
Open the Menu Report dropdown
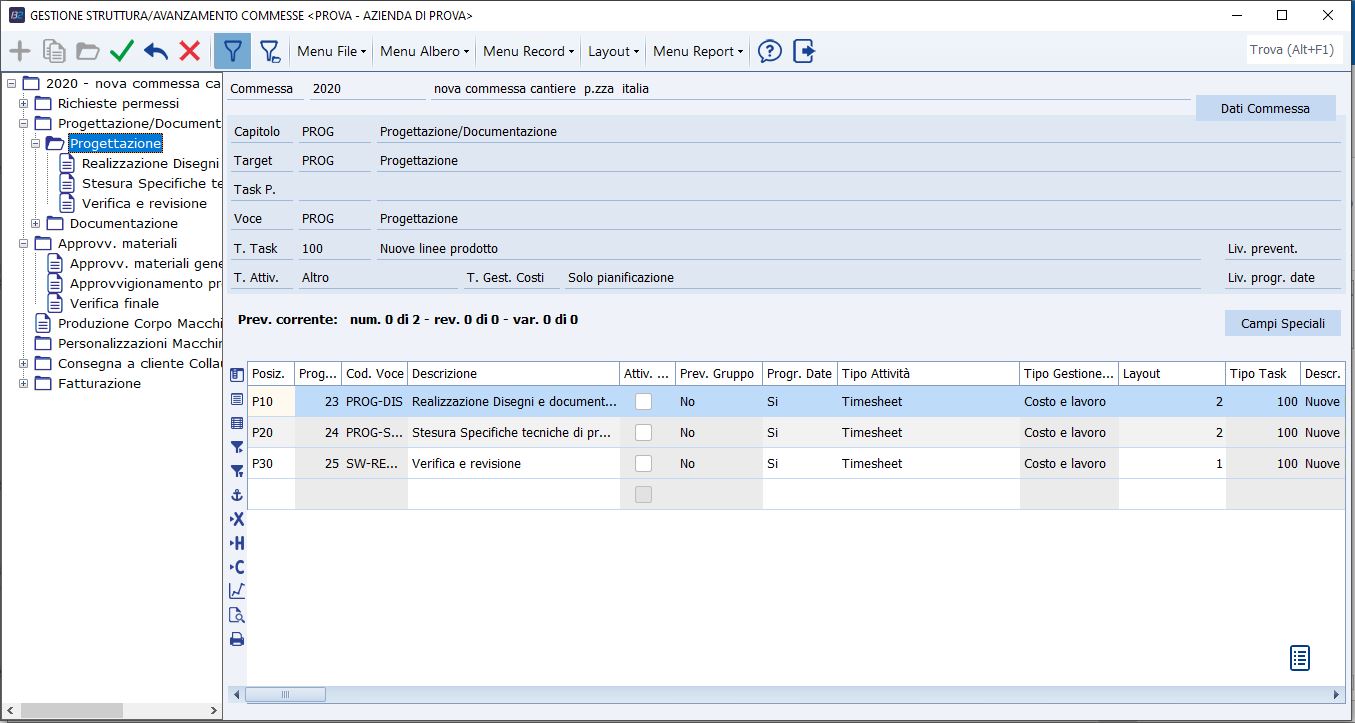click(x=698, y=51)
